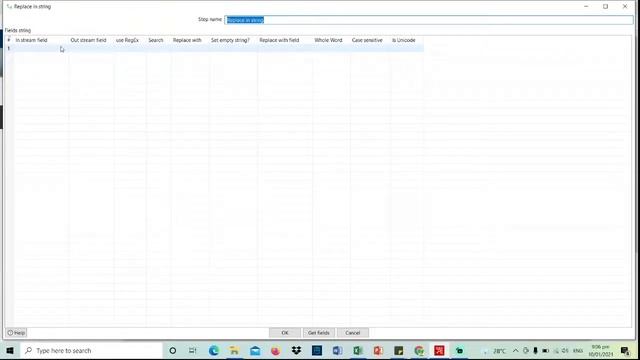Open Help for this step
This screenshot has height=360, width=640.
tap(16, 333)
